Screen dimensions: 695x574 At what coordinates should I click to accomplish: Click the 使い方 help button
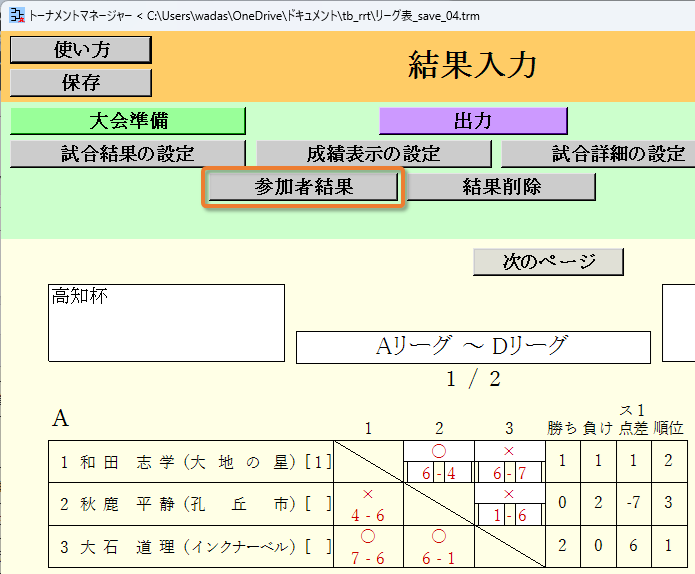point(81,50)
